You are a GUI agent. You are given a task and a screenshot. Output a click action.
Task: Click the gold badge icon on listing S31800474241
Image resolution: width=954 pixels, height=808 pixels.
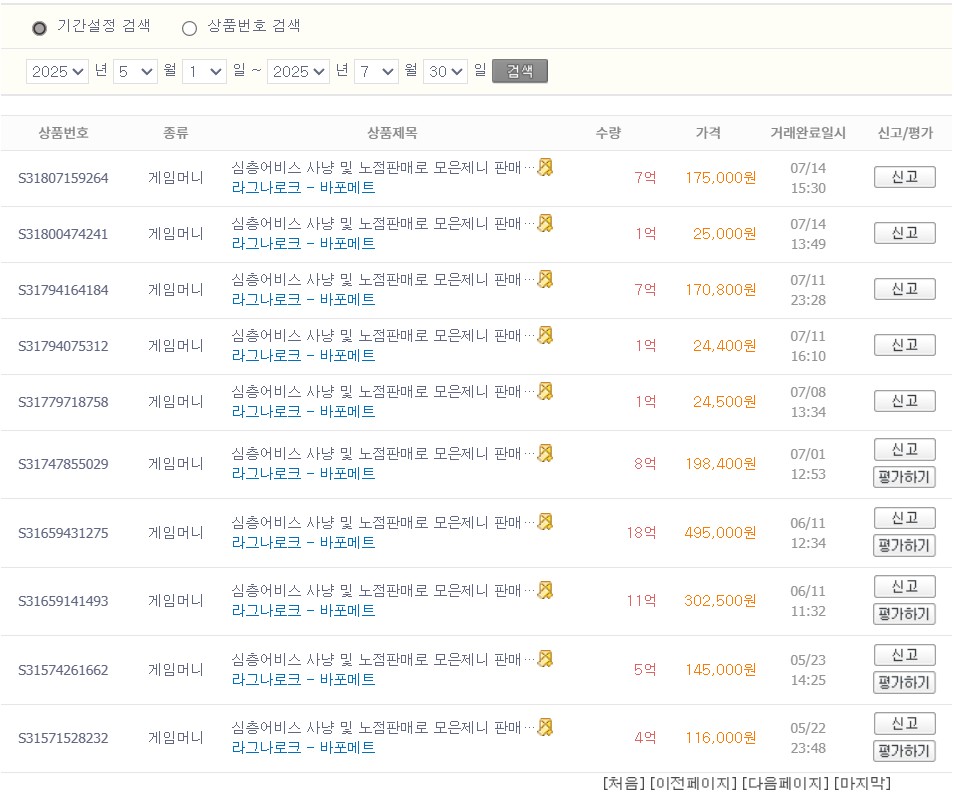(544, 224)
